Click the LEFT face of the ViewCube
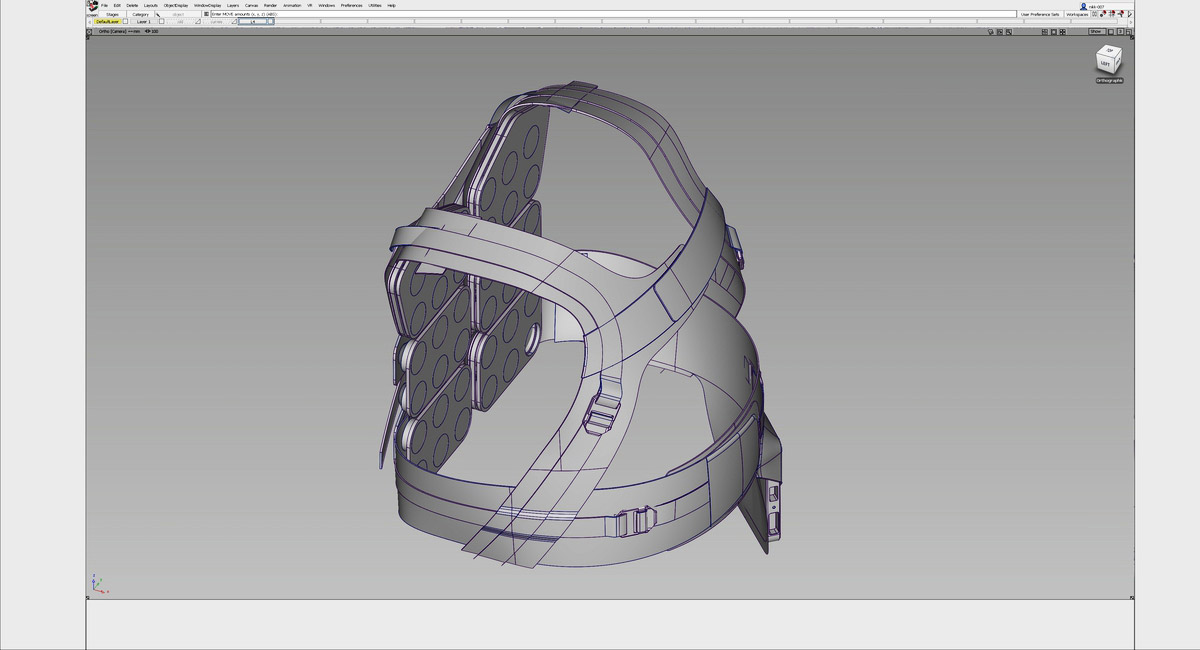This screenshot has width=1200, height=650. [1105, 63]
